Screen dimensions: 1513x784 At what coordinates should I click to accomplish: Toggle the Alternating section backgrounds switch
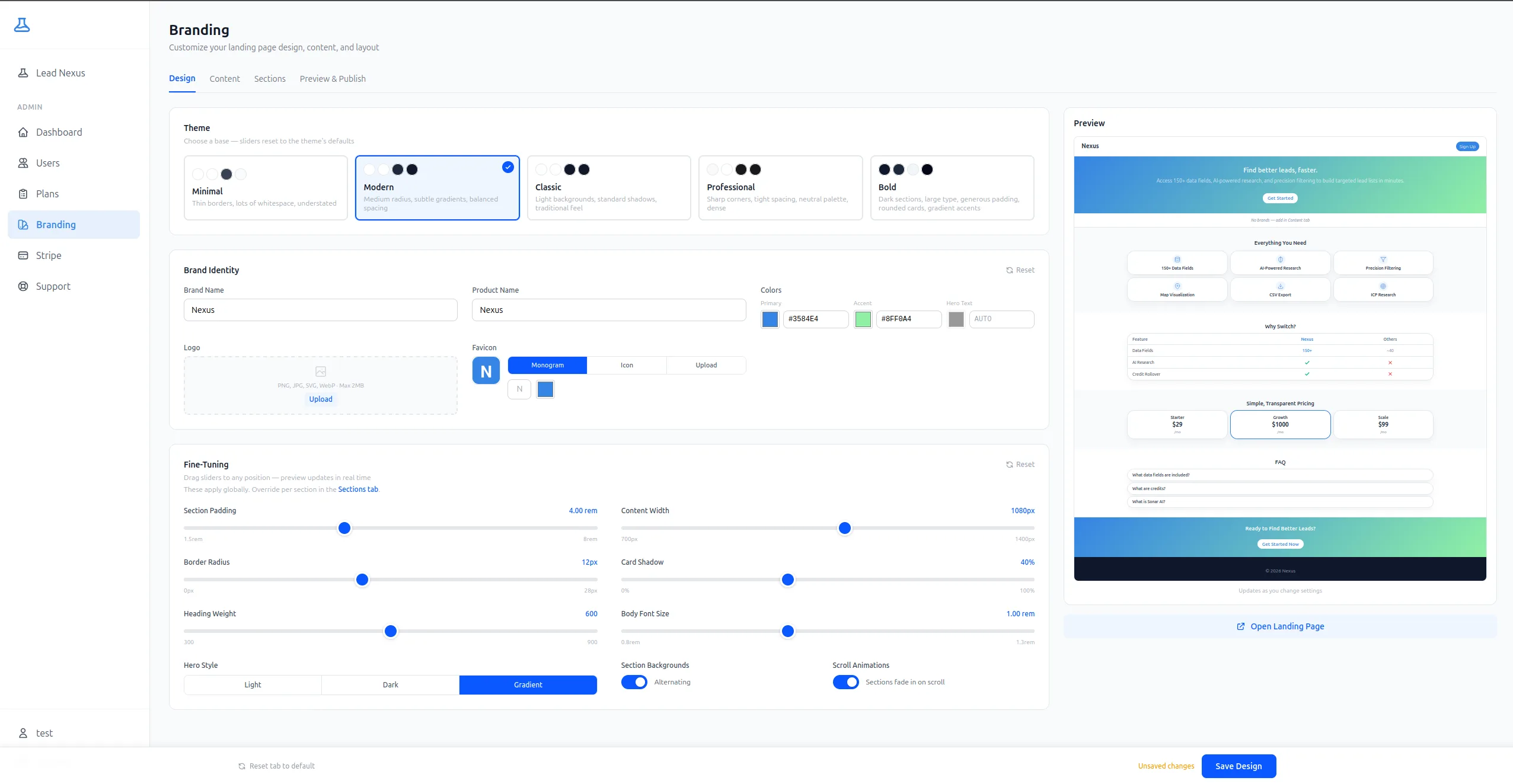click(x=634, y=682)
